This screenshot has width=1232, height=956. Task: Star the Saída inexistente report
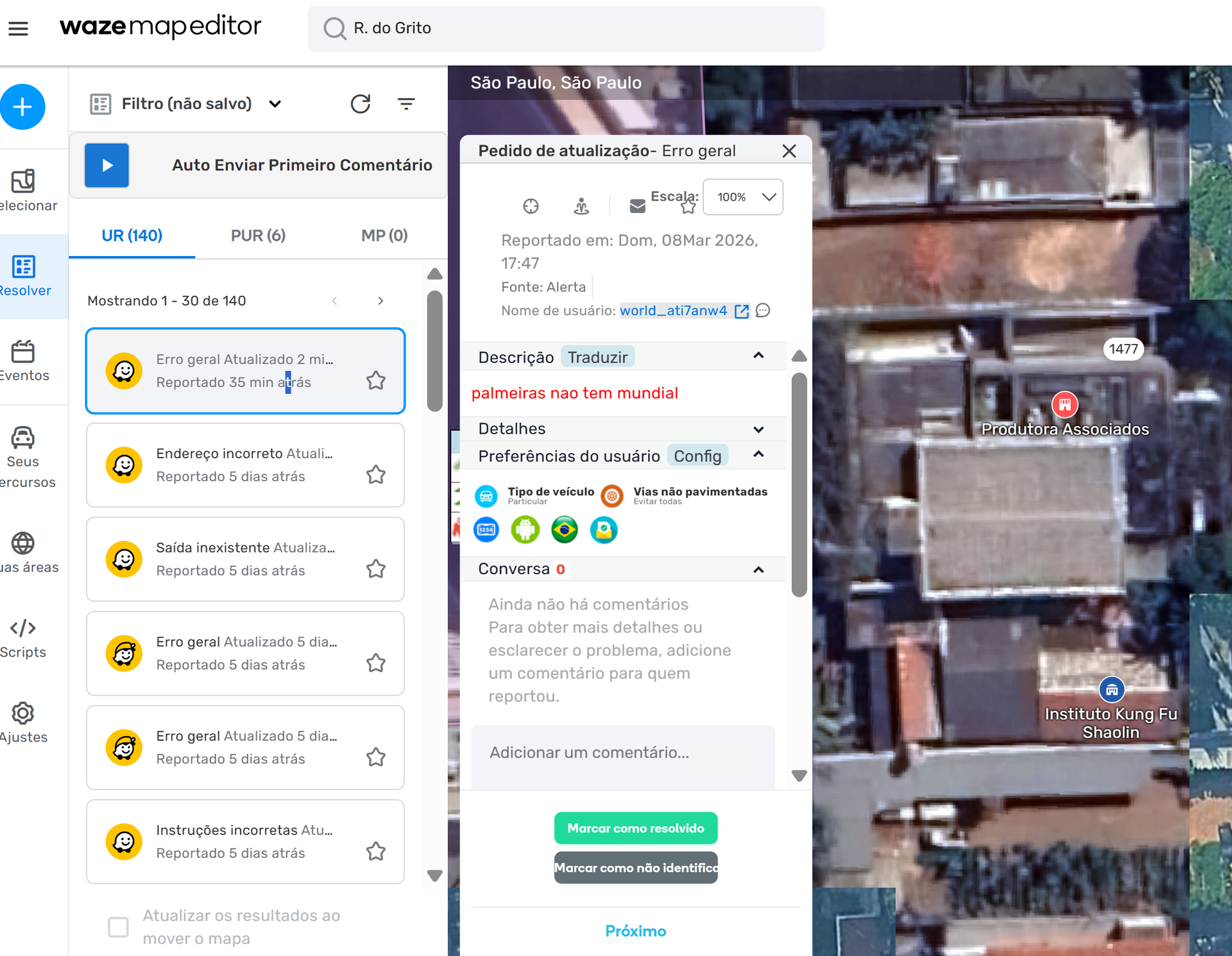coord(376,569)
